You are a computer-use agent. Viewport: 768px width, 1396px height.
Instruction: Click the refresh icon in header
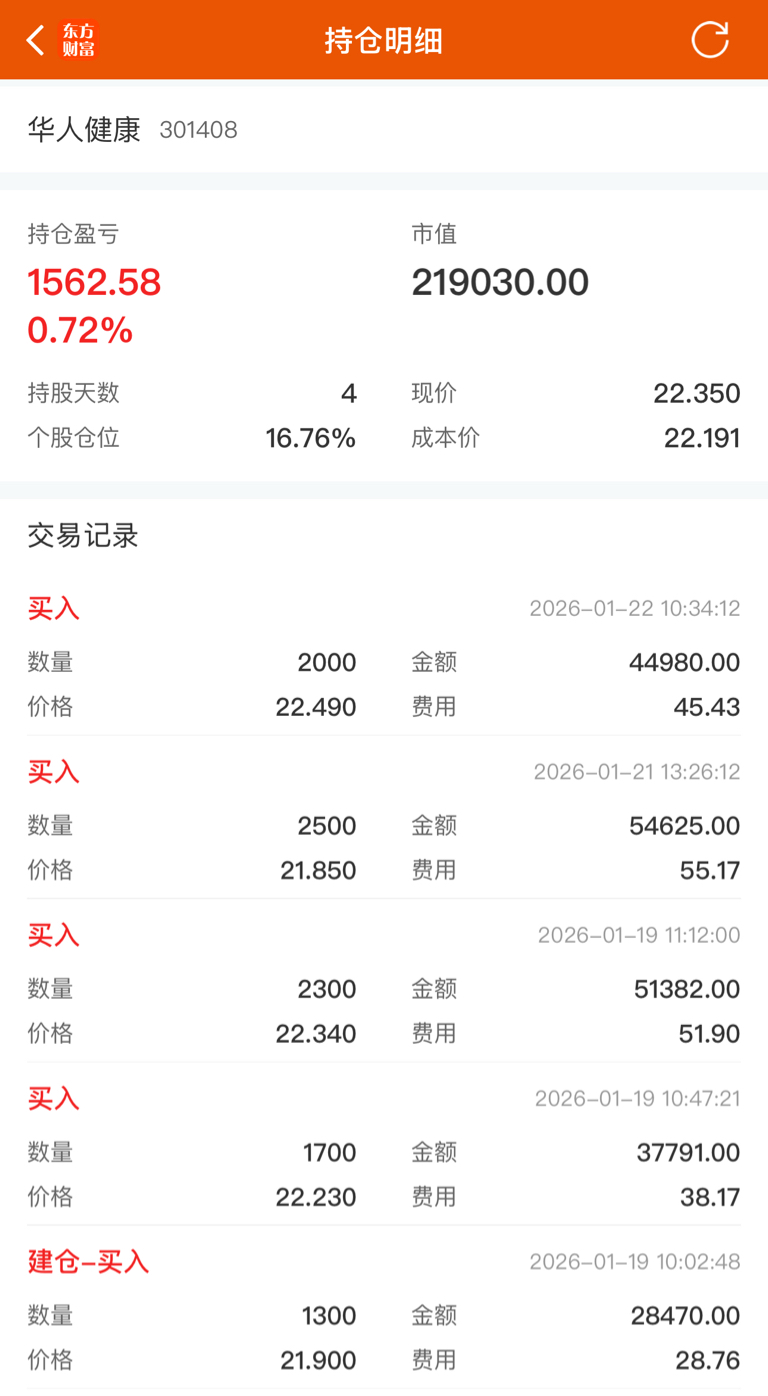[x=710, y=40]
